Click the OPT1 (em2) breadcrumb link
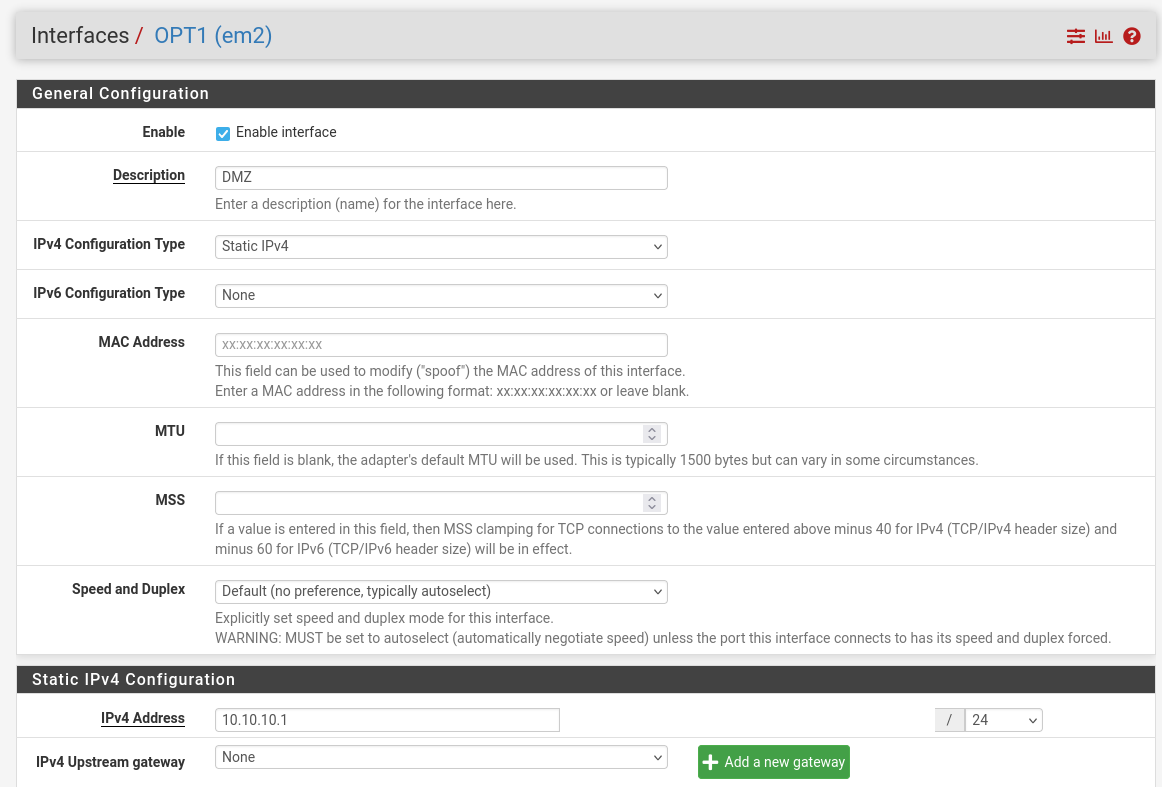Viewport: 1162px width, 787px height. (x=213, y=36)
